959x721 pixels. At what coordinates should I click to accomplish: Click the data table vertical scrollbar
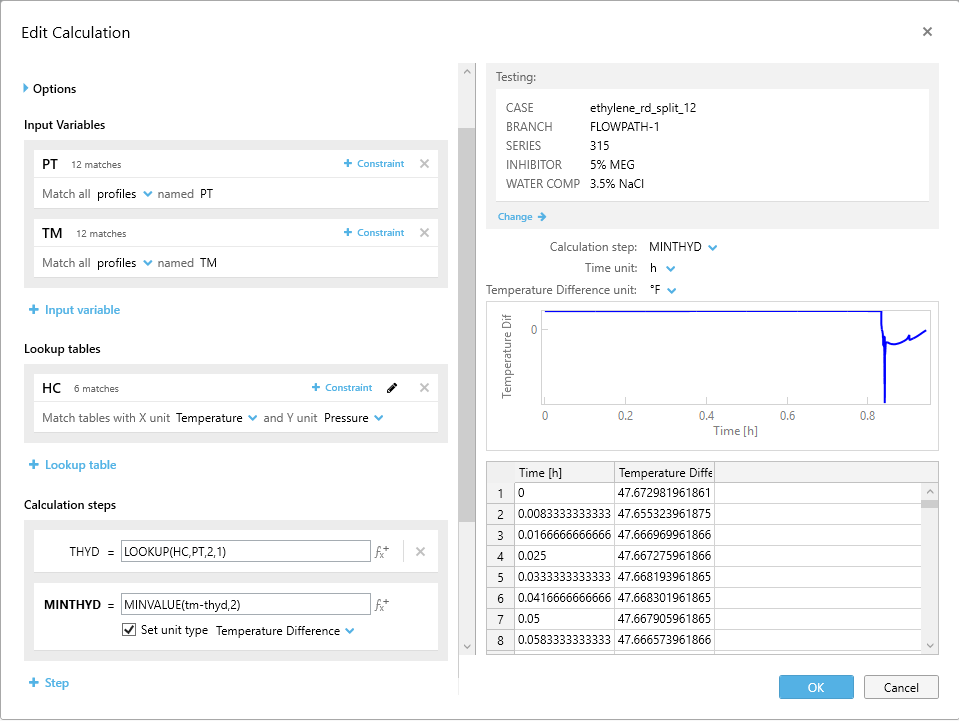929,570
